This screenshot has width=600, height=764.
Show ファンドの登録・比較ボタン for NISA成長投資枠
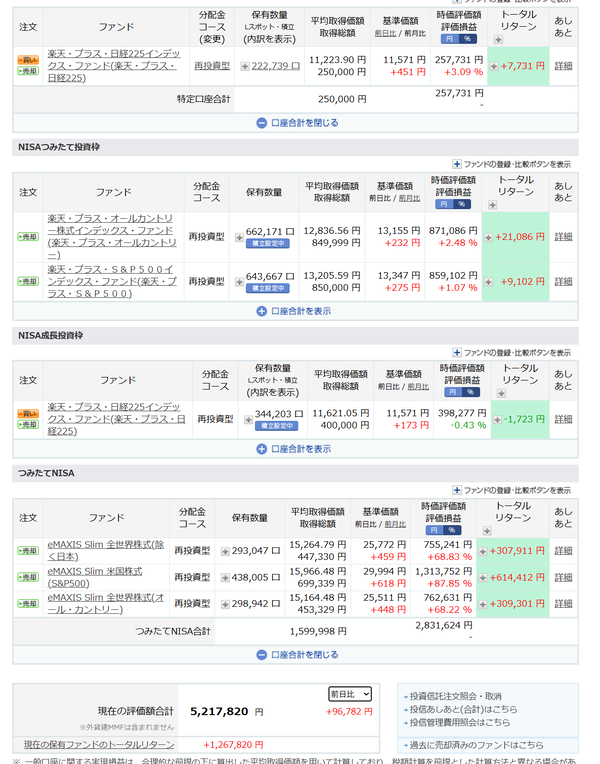click(511, 352)
